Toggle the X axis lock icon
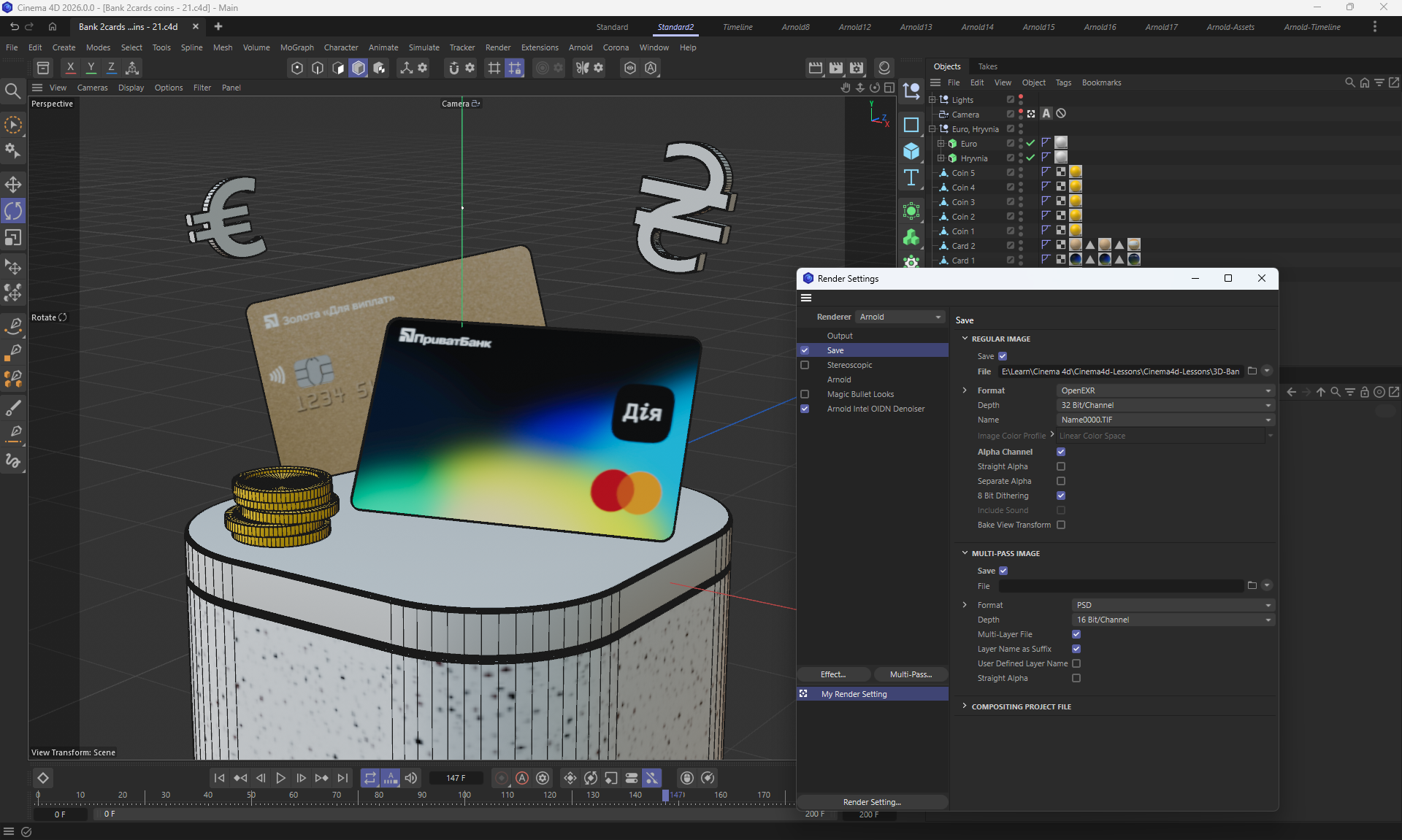 point(70,68)
